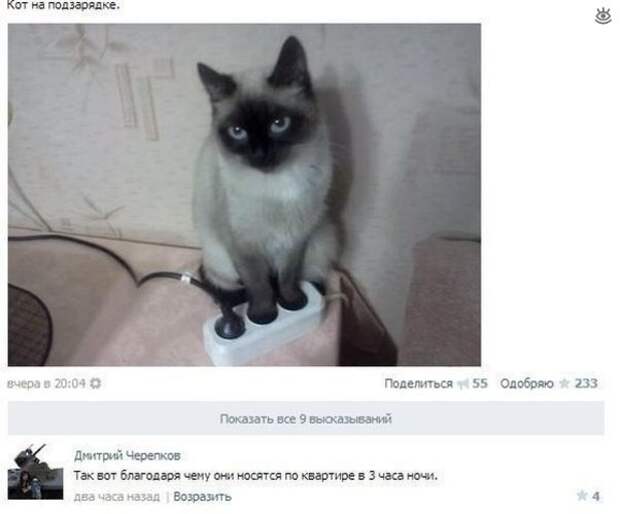The image size is (620, 514).
Task: Open Дмитрий Черепков's avatar picture
Action: [36, 472]
